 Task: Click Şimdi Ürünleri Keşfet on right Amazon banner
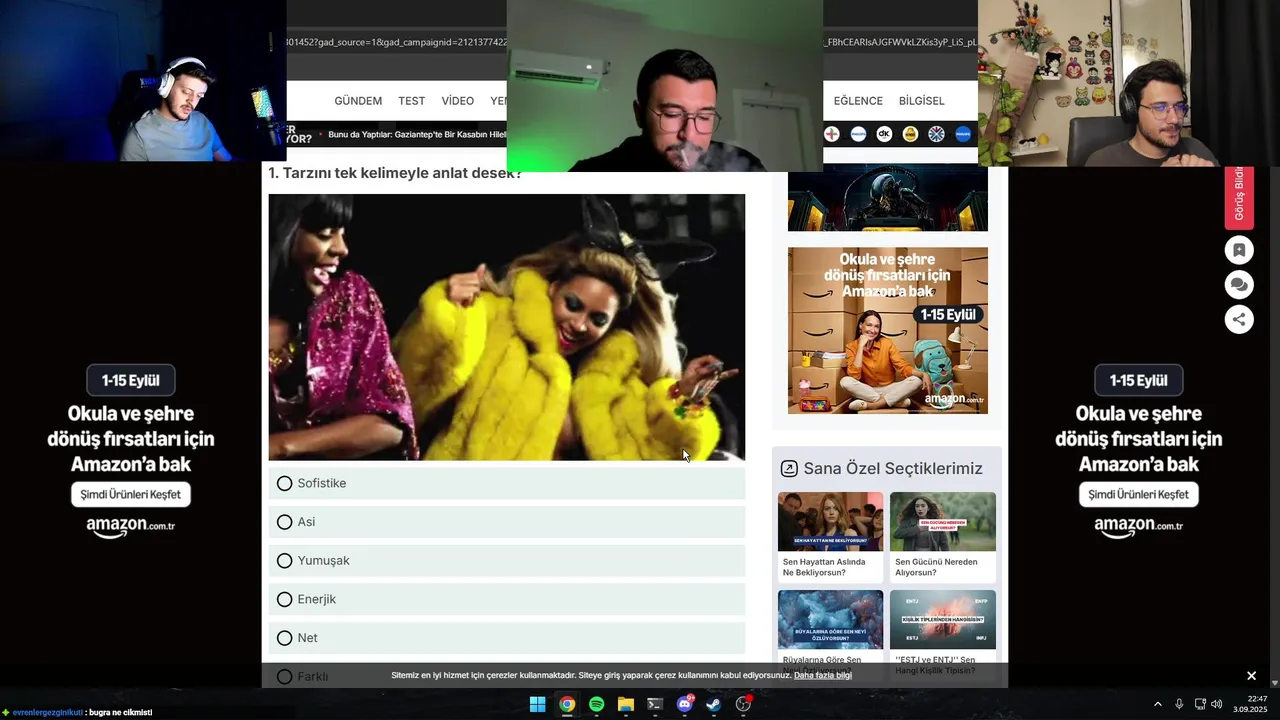pos(1138,494)
